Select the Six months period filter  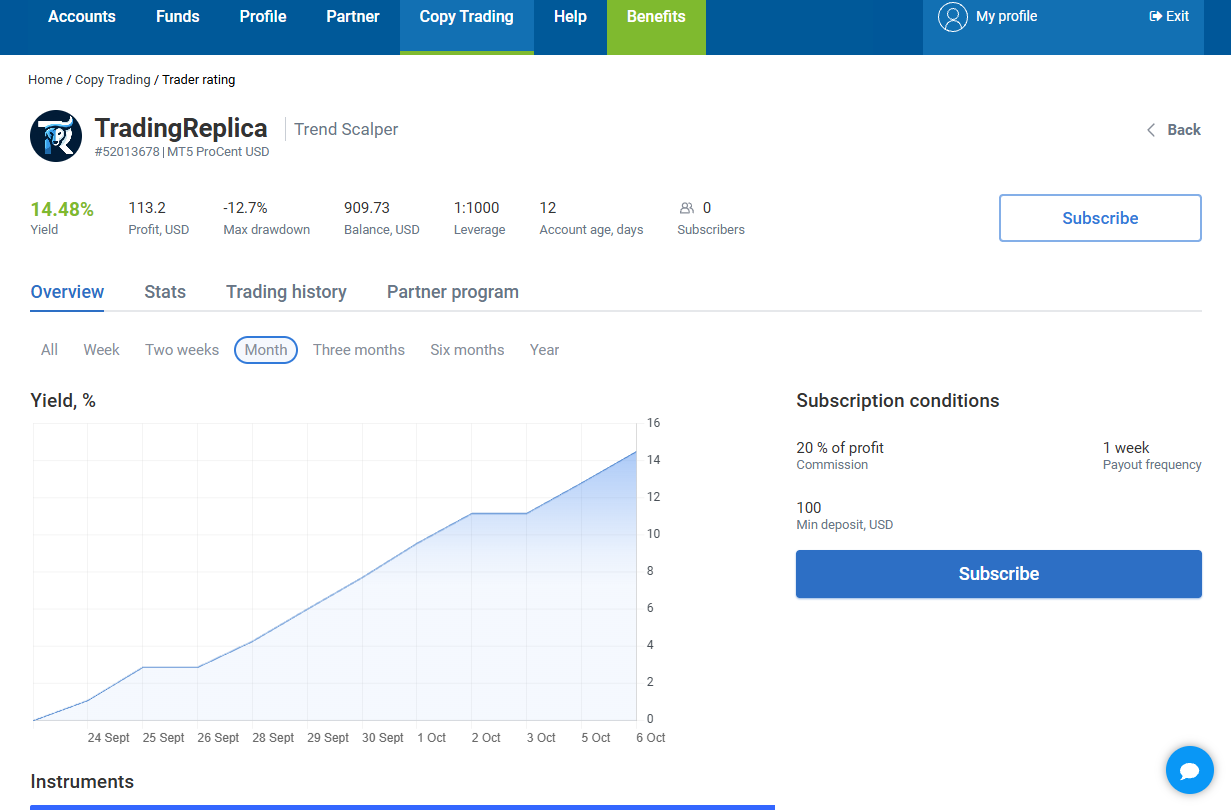(467, 350)
